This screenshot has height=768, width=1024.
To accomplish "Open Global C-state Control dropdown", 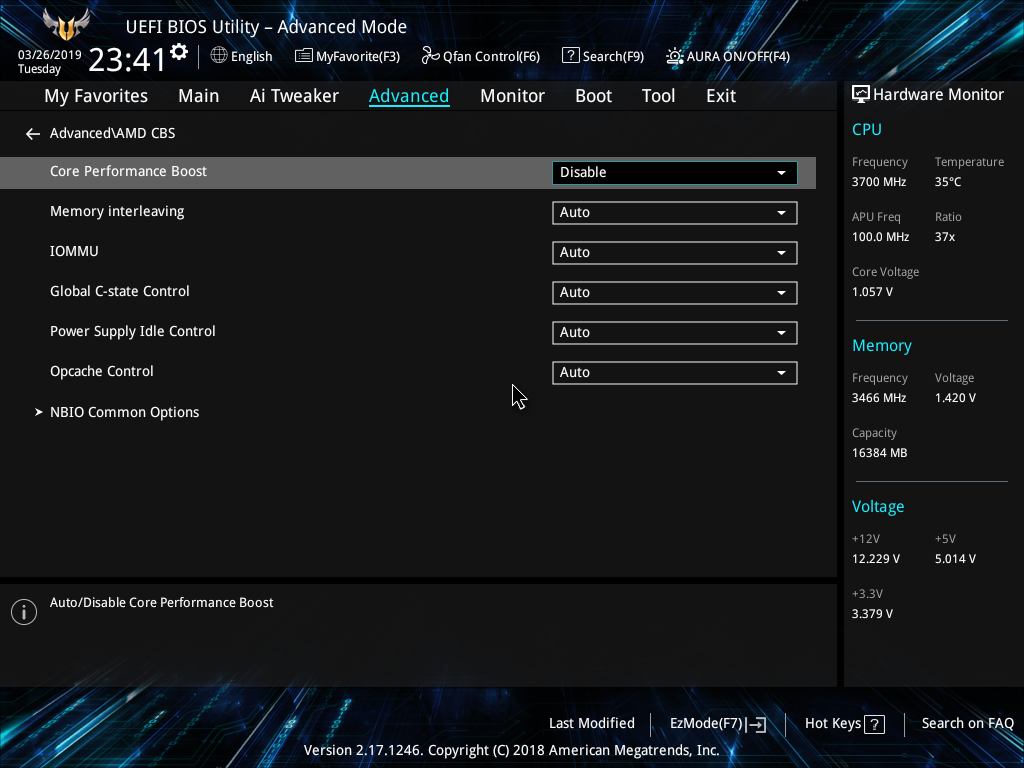I will click(675, 293).
